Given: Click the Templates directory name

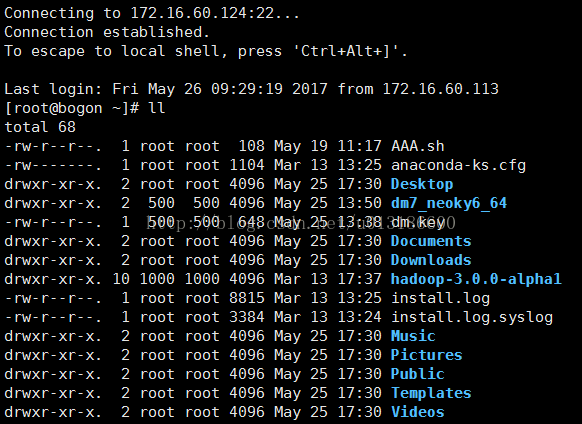Looking at the screenshot, I should tap(431, 393).
